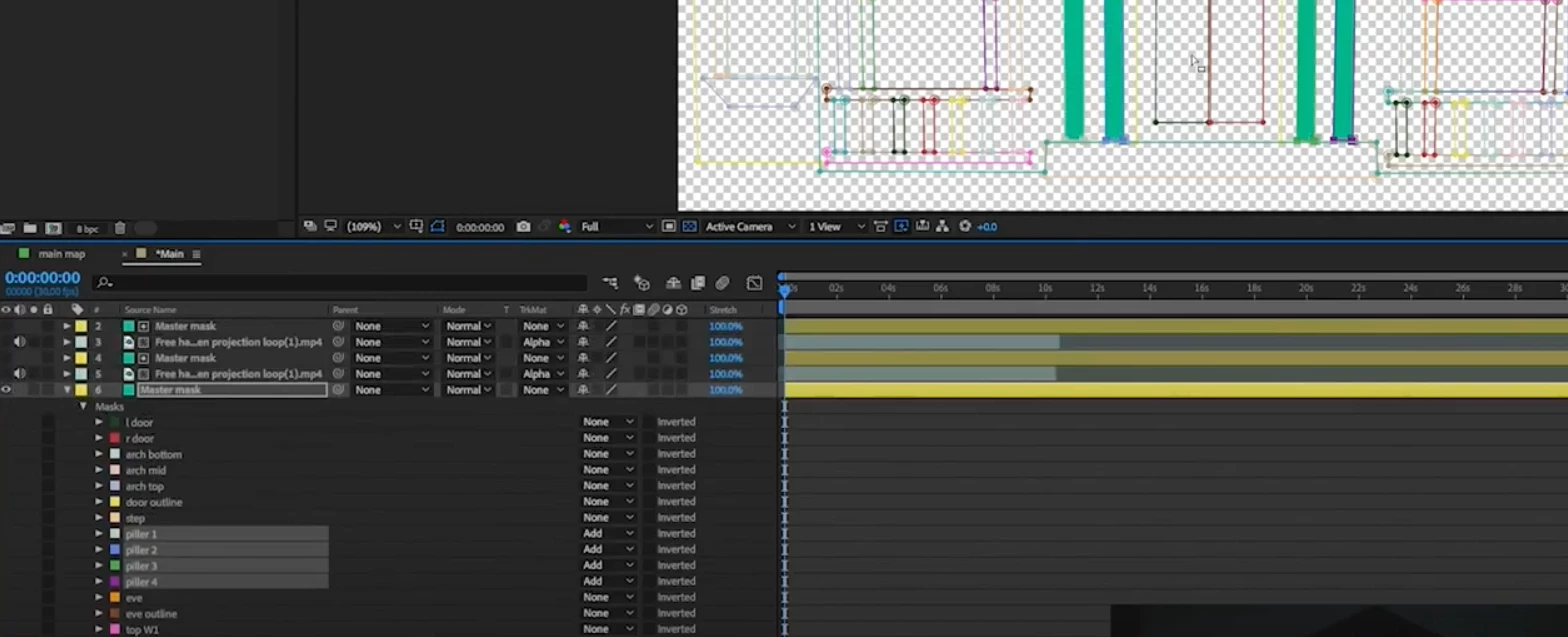Collapse the Masks group under layer 6
This screenshot has height=637, width=1568.
click(83, 407)
